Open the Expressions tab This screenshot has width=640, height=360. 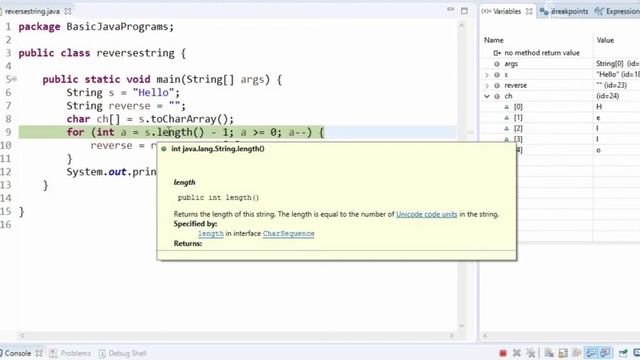(x=622, y=11)
